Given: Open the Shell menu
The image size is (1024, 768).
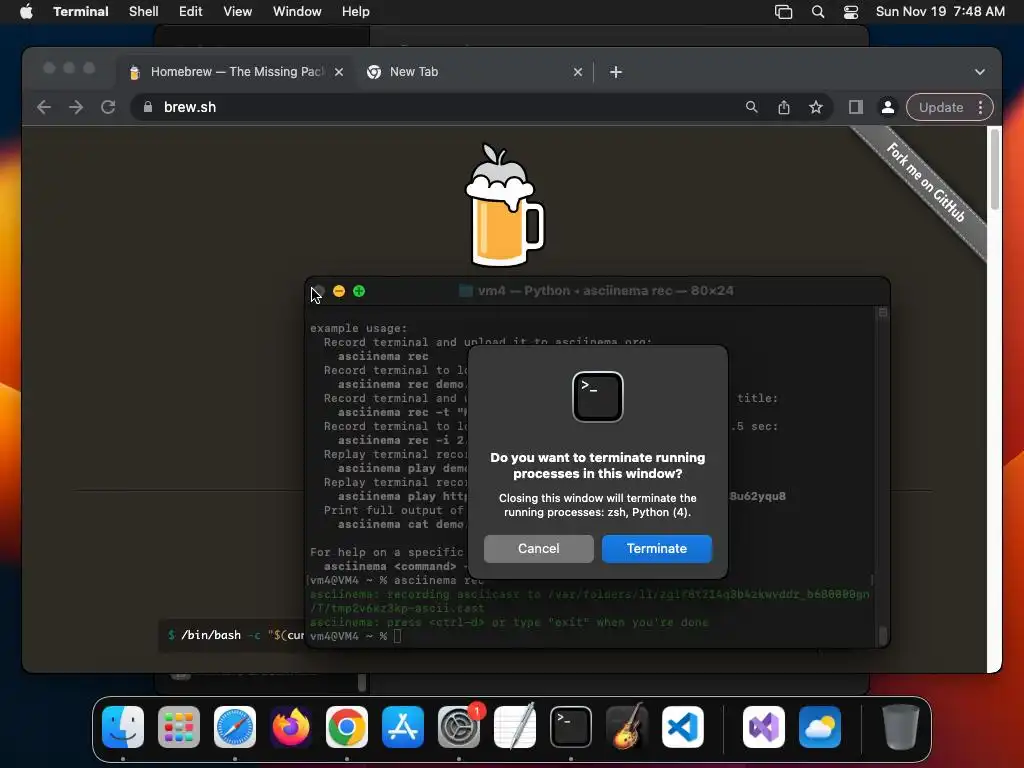Looking at the screenshot, I should pyautogui.click(x=143, y=11).
